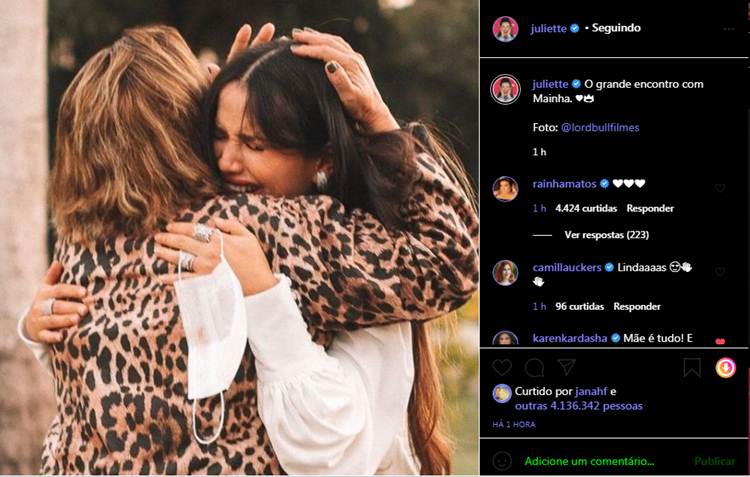
Task: Open rainhamatos's profile picture
Action: coord(505,188)
